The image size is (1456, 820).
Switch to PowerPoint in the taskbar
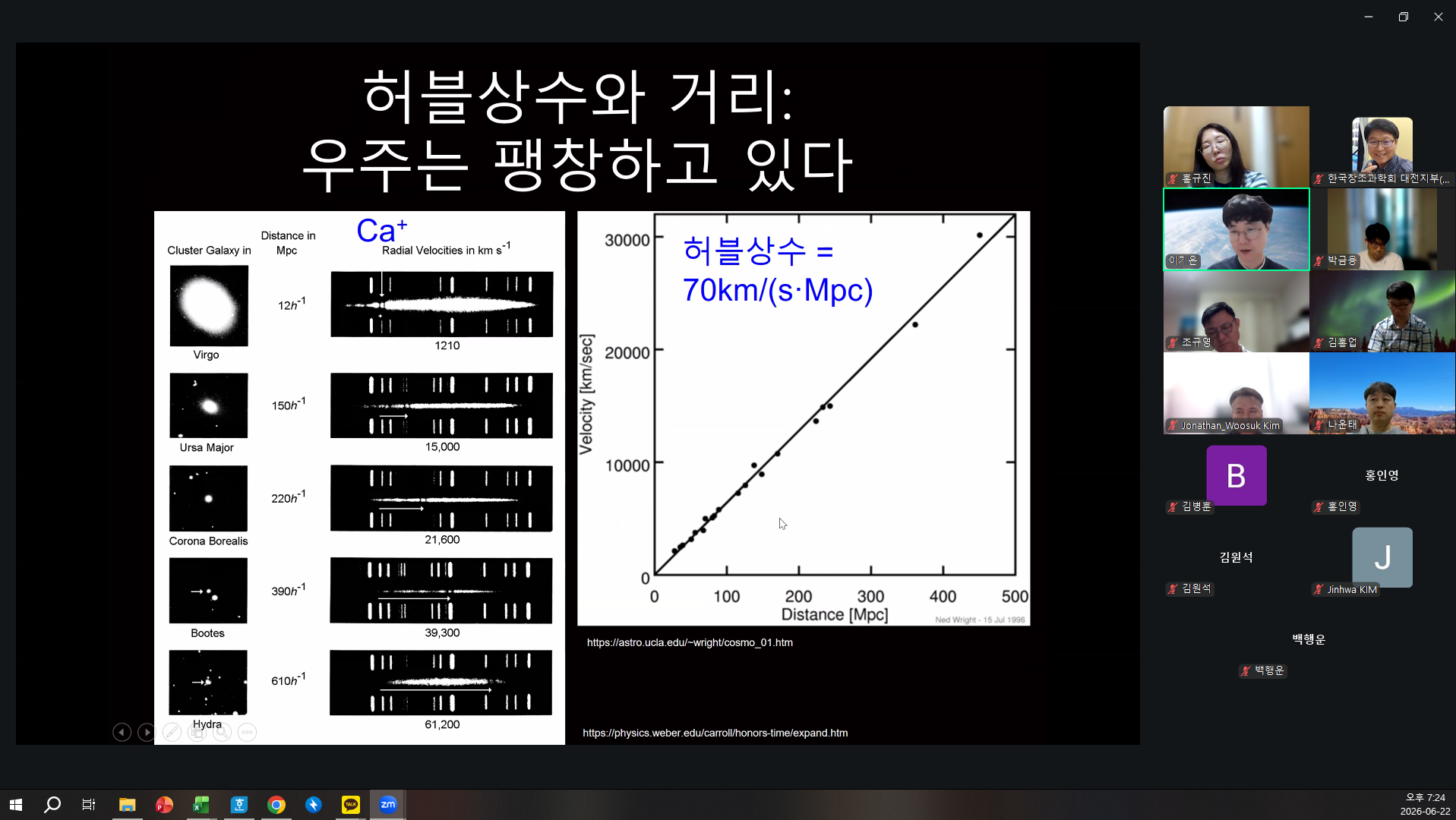(164, 804)
